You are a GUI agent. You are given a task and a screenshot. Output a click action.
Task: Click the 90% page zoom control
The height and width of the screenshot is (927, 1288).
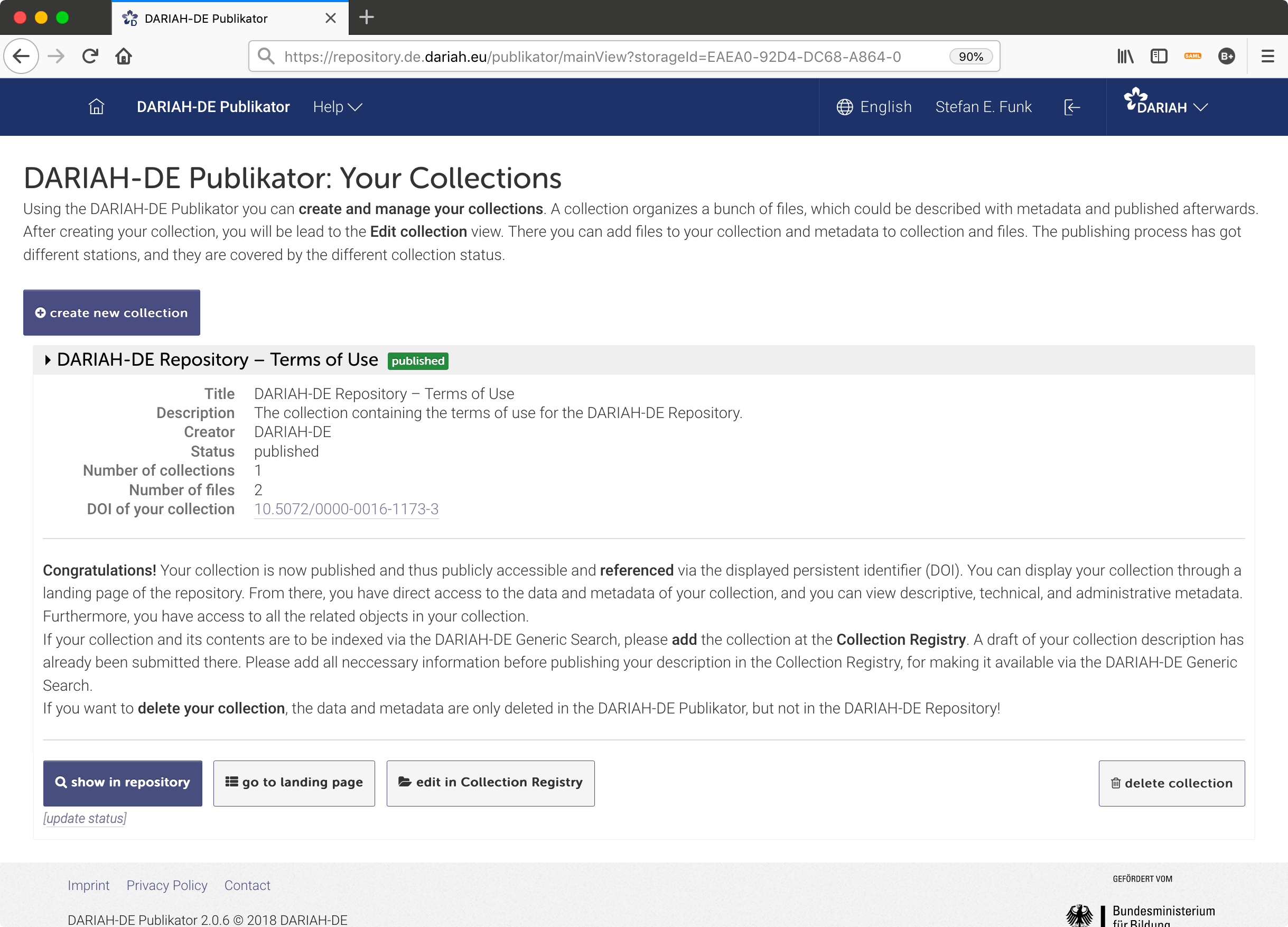coord(971,55)
